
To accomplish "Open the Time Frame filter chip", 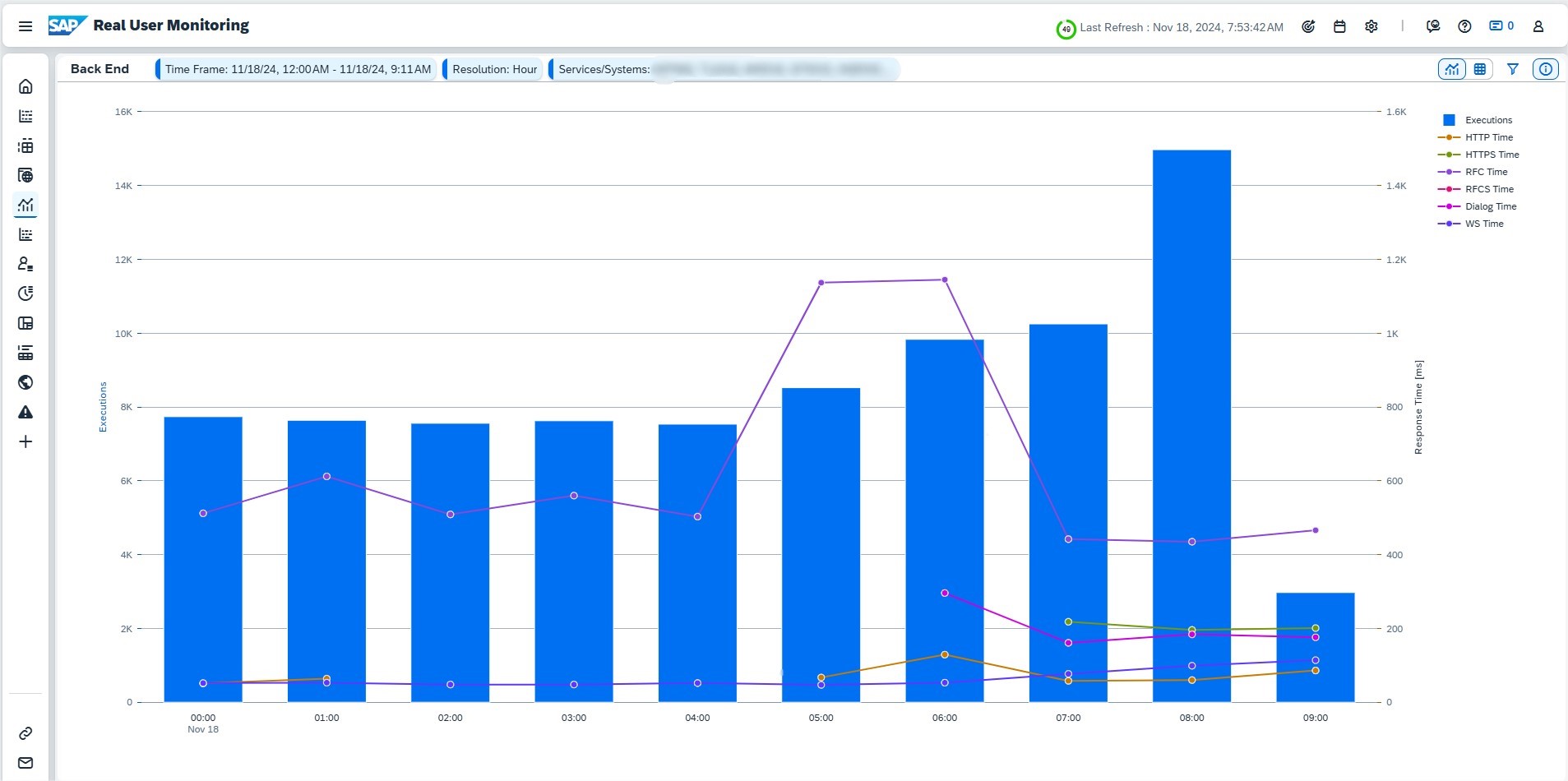I will pyautogui.click(x=297, y=69).
